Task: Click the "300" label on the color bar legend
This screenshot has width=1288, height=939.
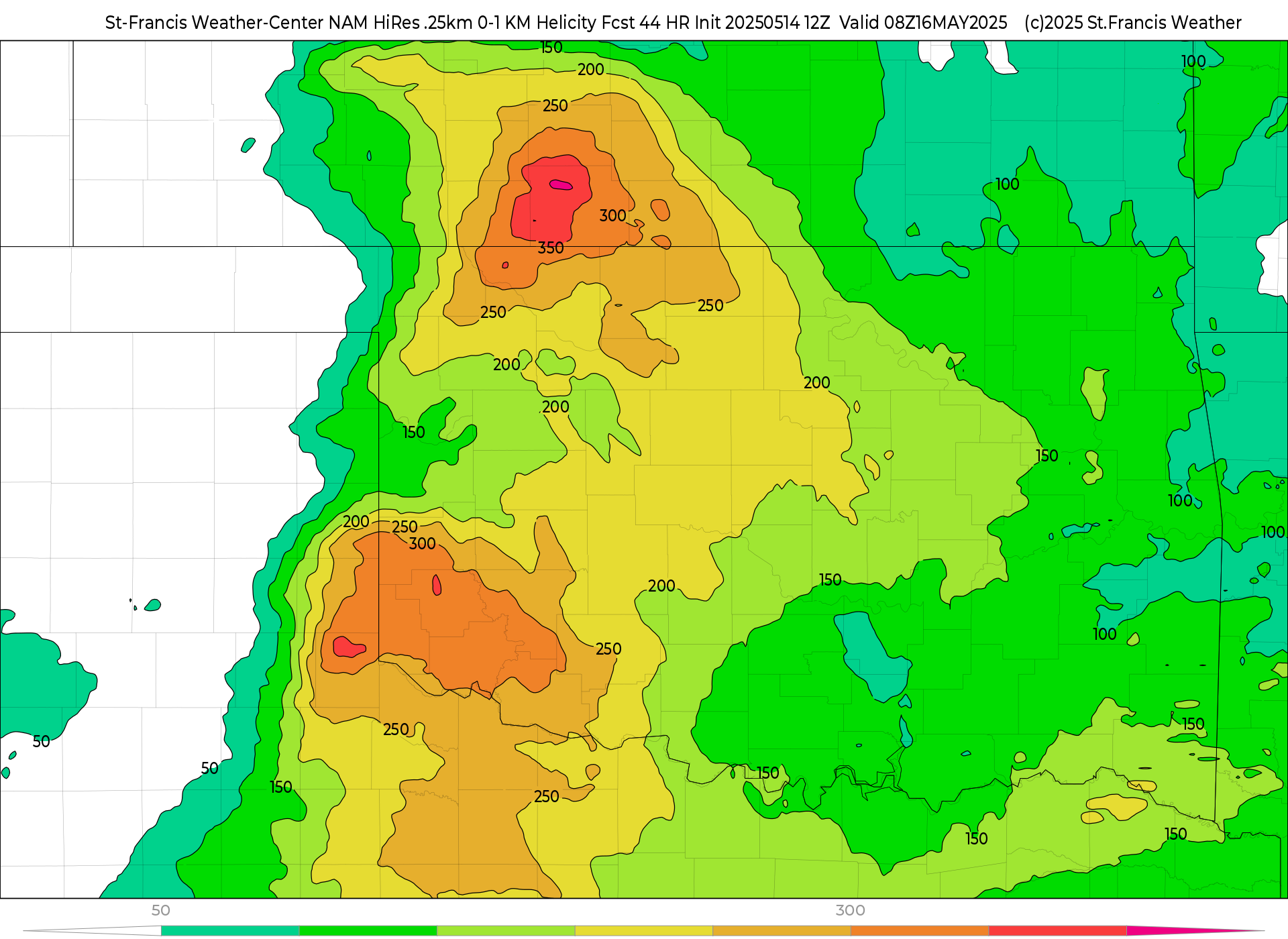Action: [850, 910]
